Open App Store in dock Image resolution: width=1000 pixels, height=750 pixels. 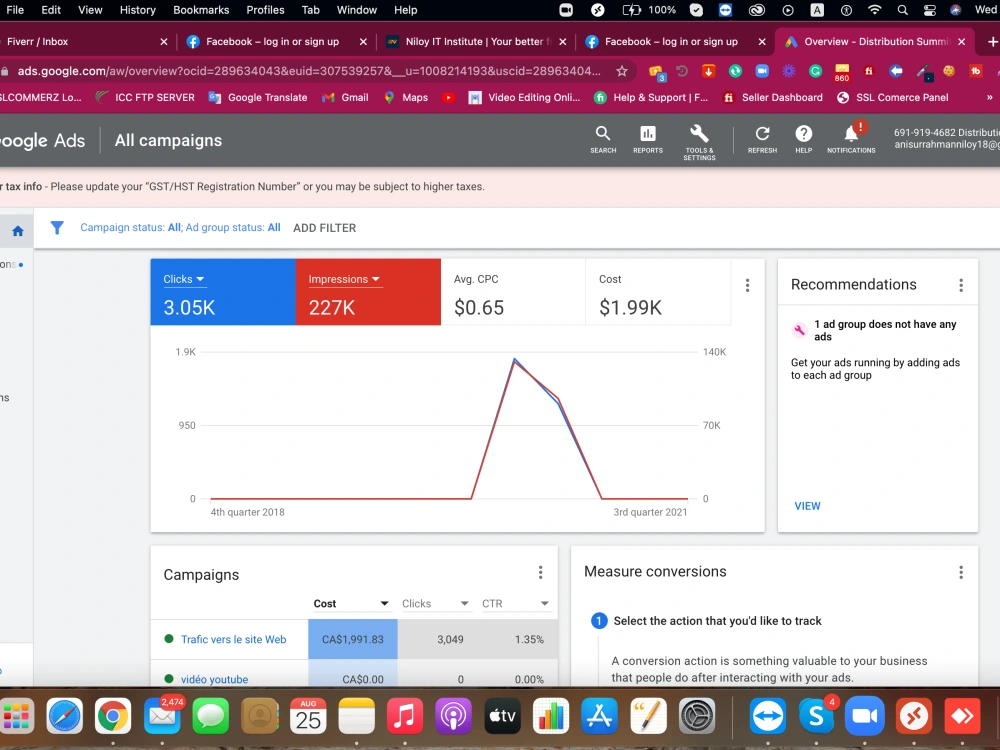599,716
